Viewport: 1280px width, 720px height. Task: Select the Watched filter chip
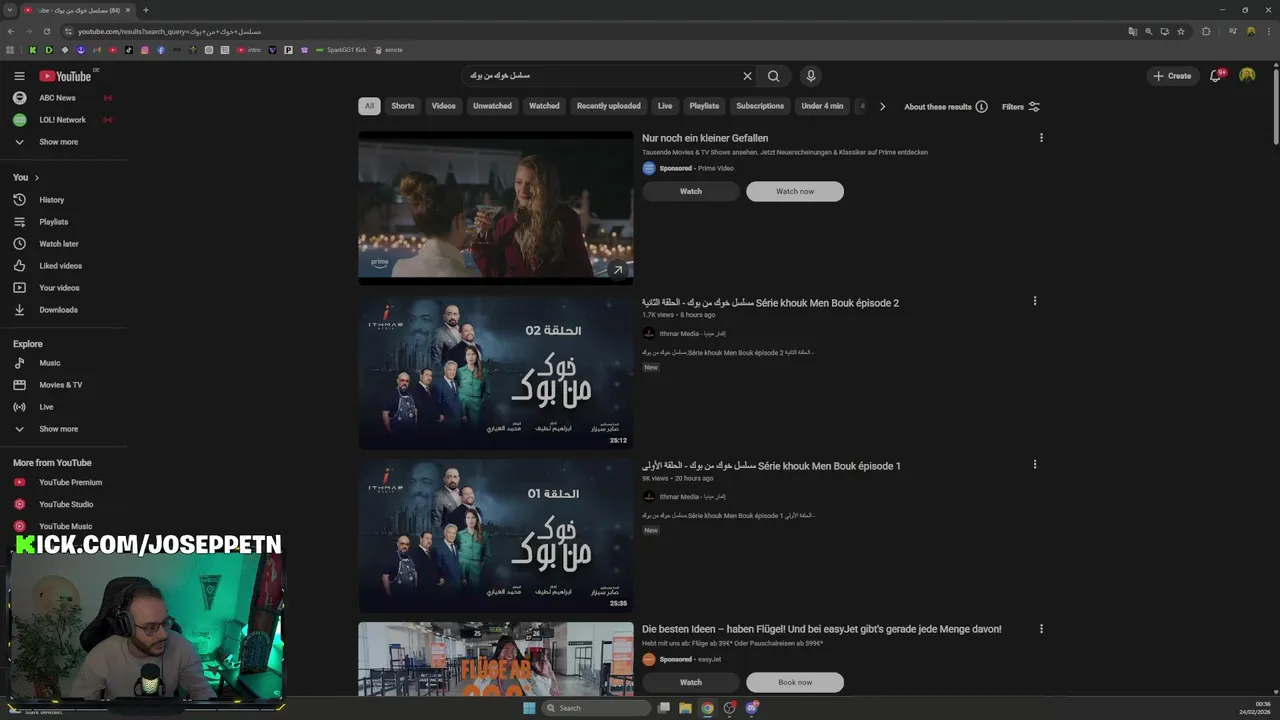(x=544, y=106)
